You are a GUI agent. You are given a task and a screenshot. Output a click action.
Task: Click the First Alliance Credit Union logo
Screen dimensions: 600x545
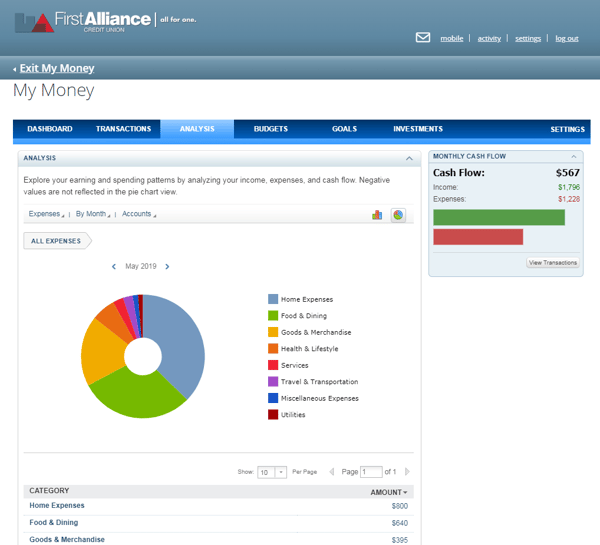tap(105, 22)
